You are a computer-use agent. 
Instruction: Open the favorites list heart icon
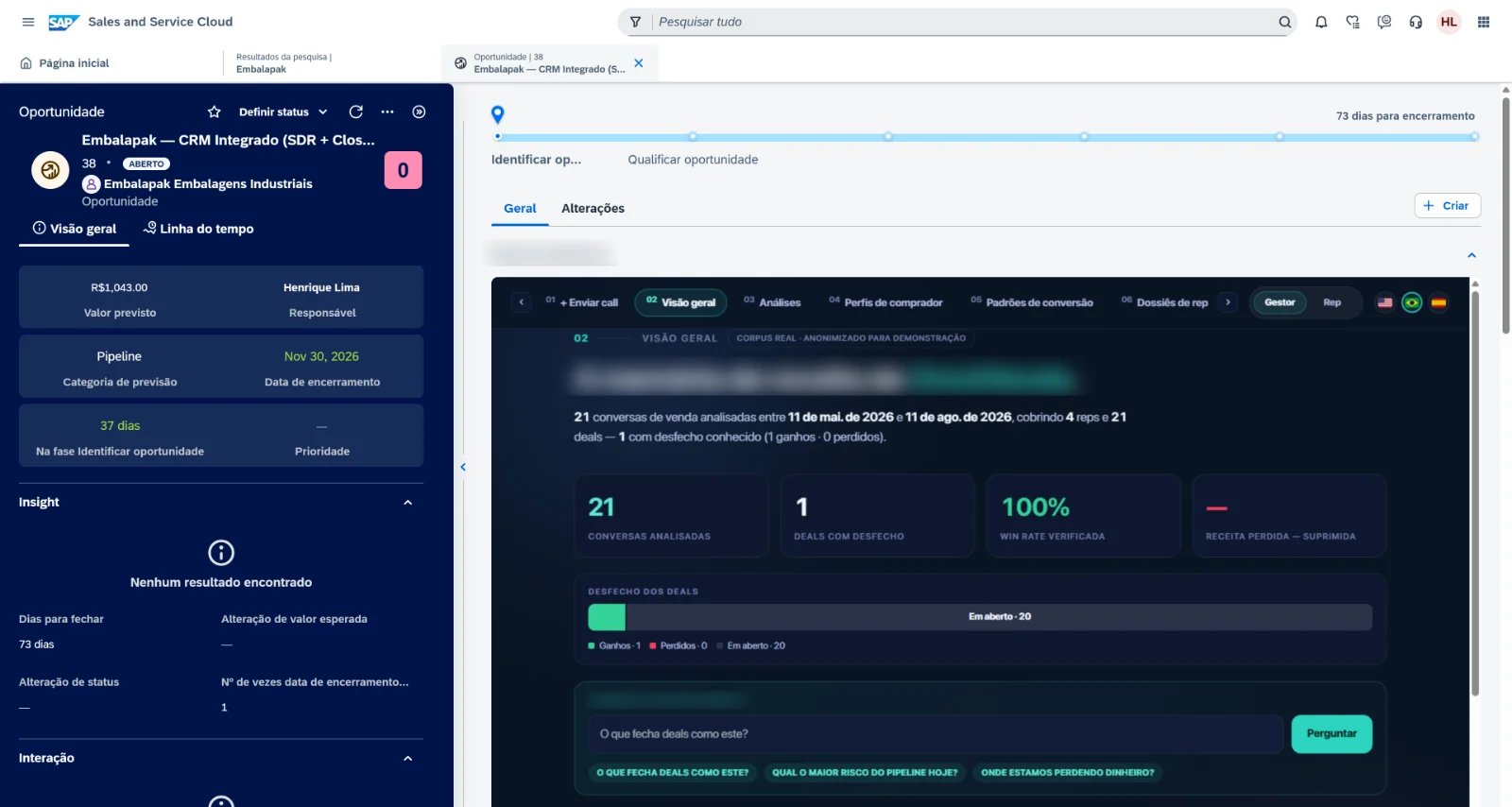(x=1353, y=22)
